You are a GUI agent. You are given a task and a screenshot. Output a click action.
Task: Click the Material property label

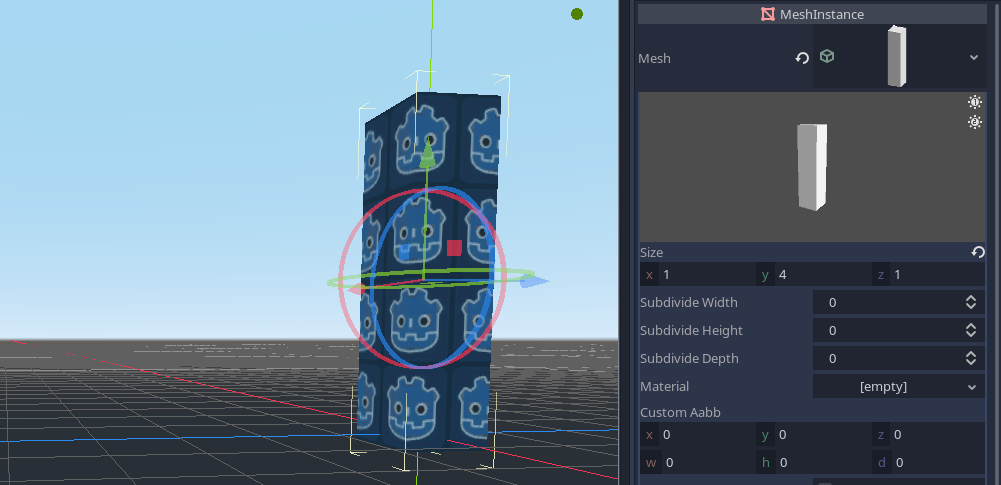point(665,387)
